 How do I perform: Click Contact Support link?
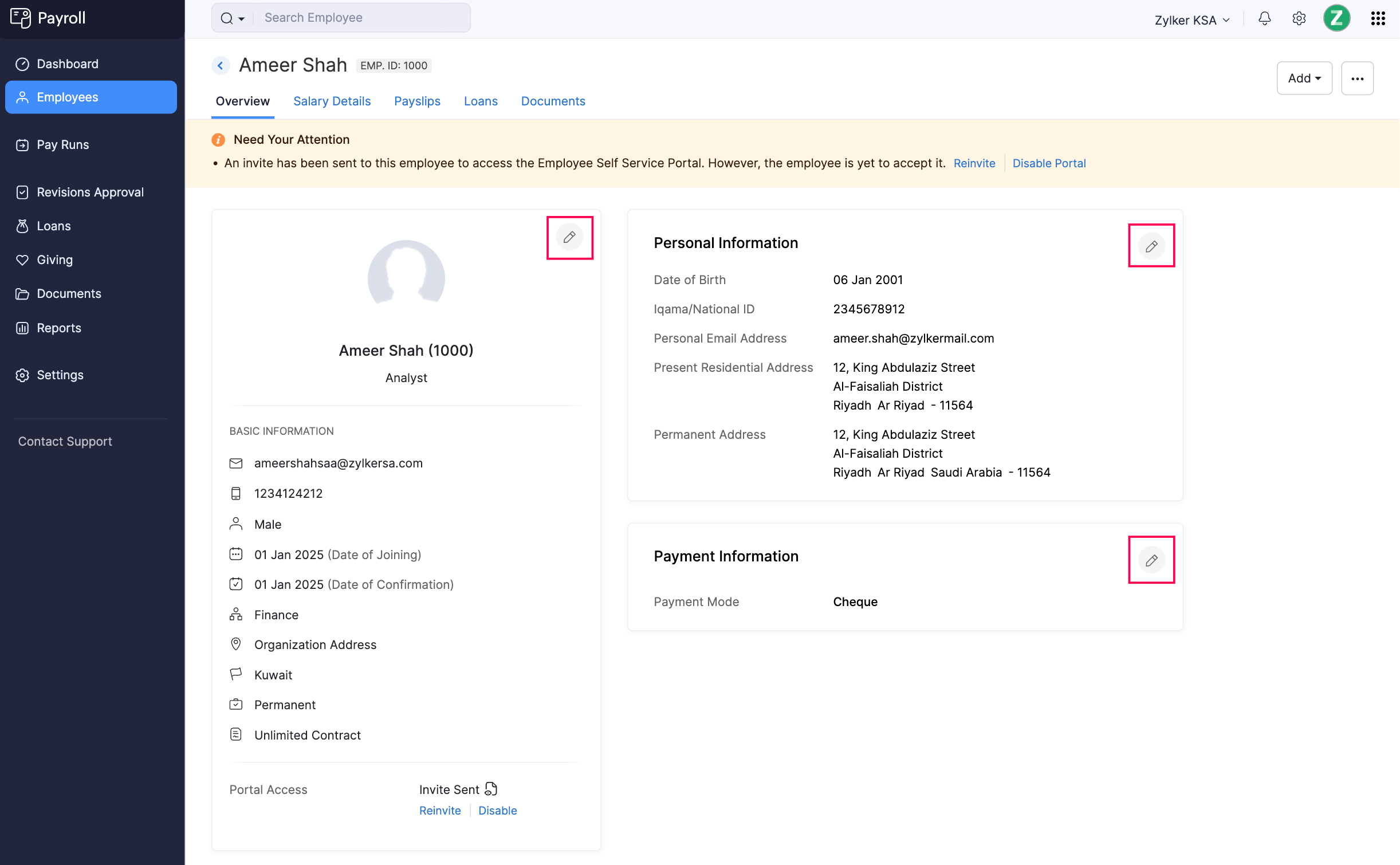[65, 441]
